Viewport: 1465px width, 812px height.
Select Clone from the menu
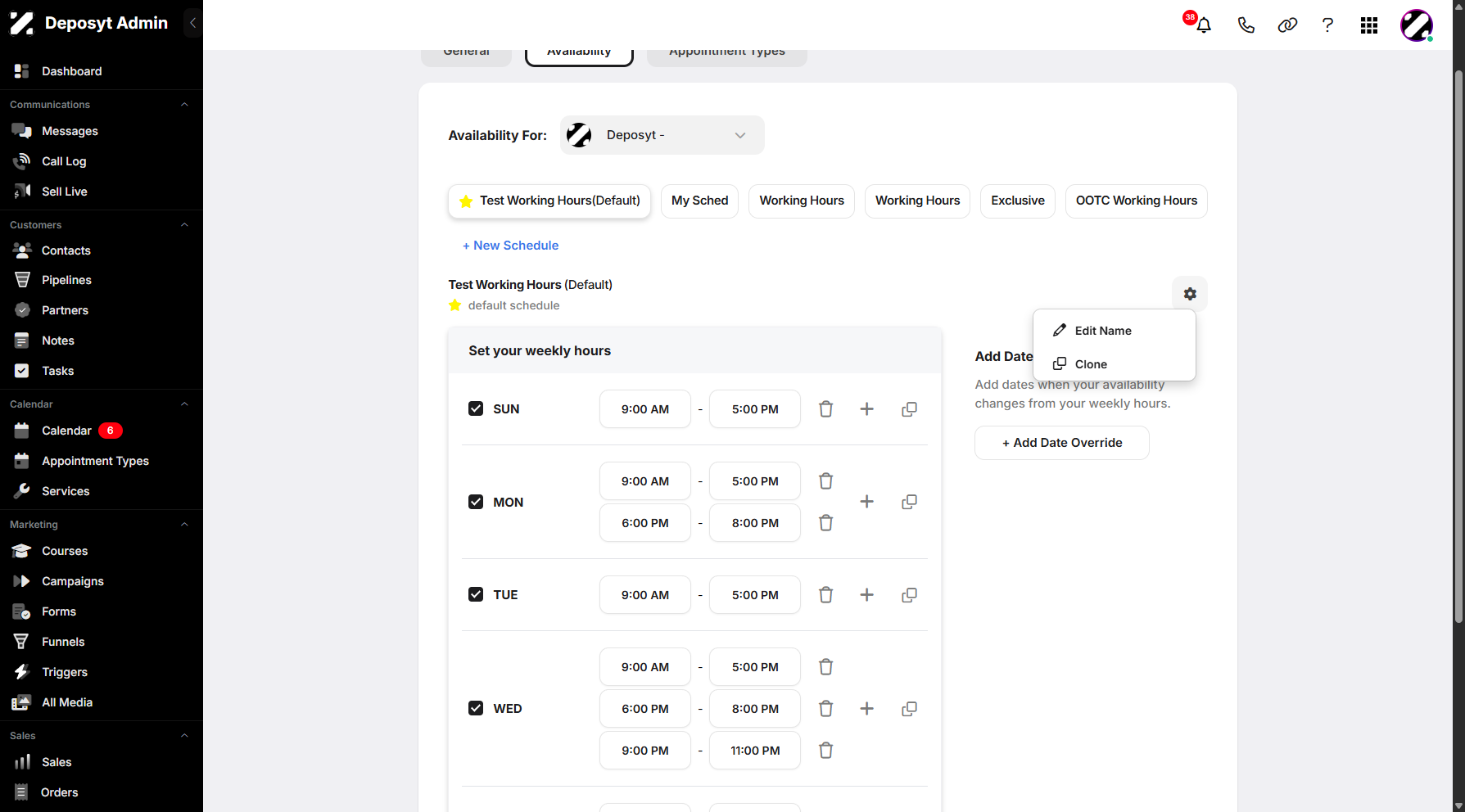tap(1115, 364)
